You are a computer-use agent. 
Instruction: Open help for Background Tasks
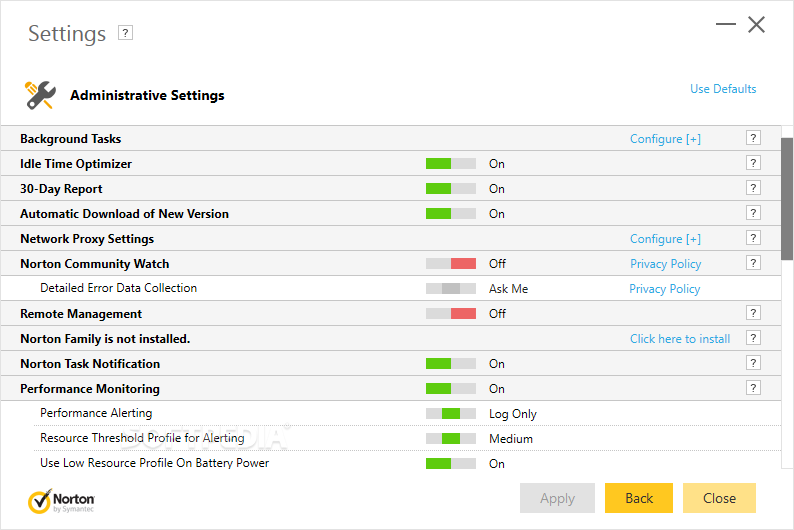pos(753,138)
